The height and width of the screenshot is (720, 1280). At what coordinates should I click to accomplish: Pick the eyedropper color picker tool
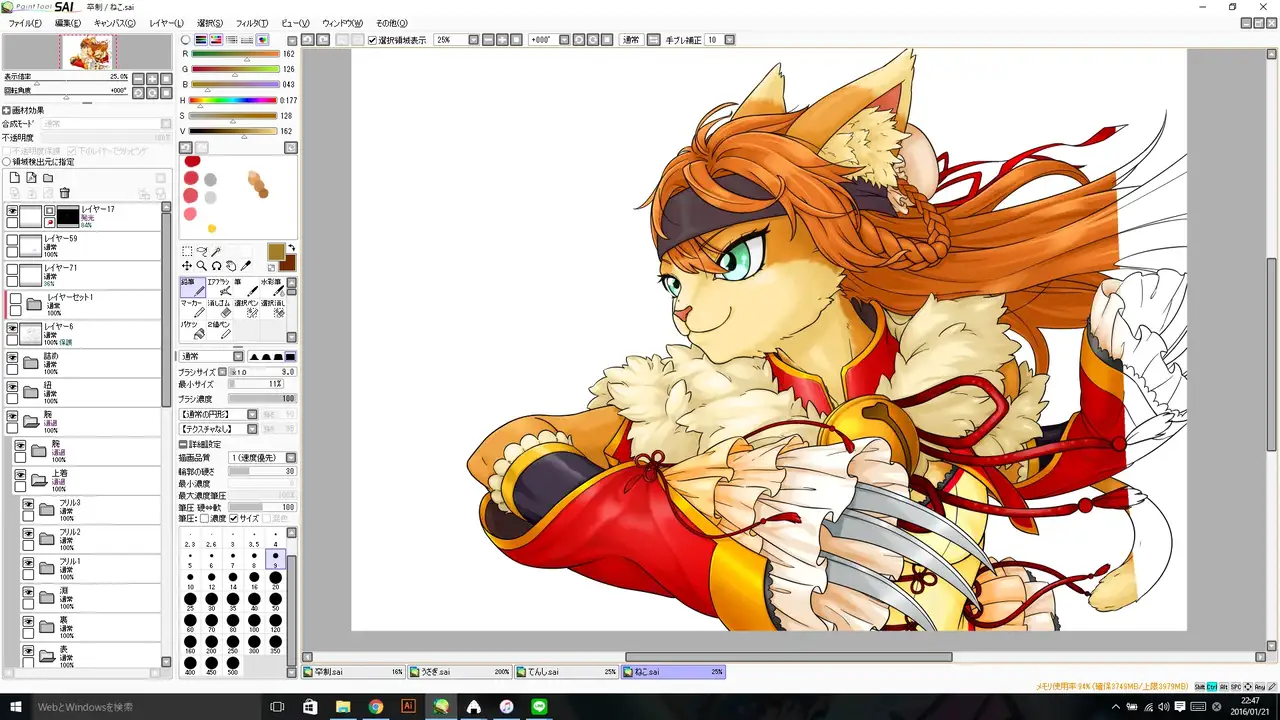click(246, 266)
